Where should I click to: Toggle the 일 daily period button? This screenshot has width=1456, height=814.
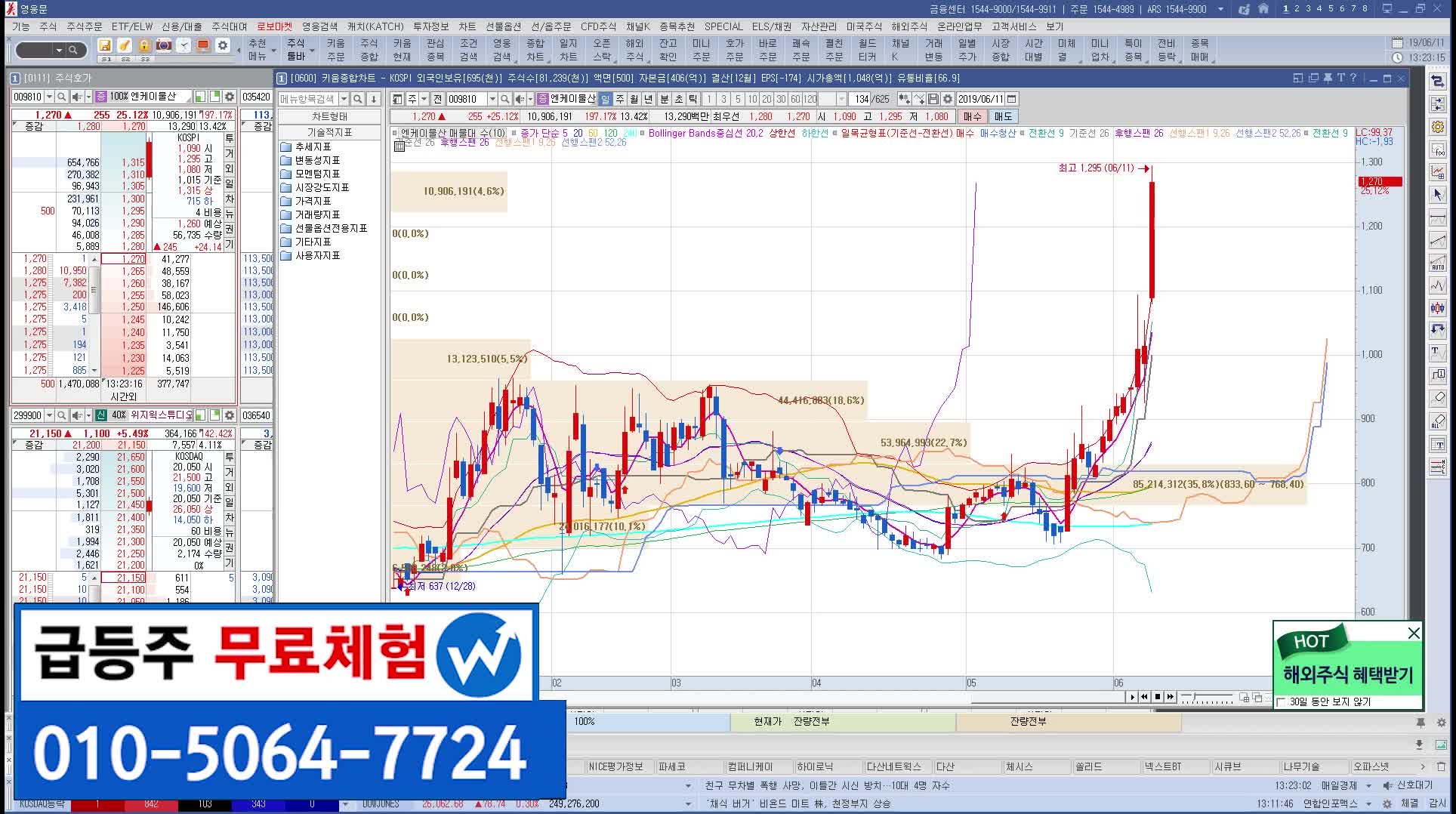coord(605,99)
